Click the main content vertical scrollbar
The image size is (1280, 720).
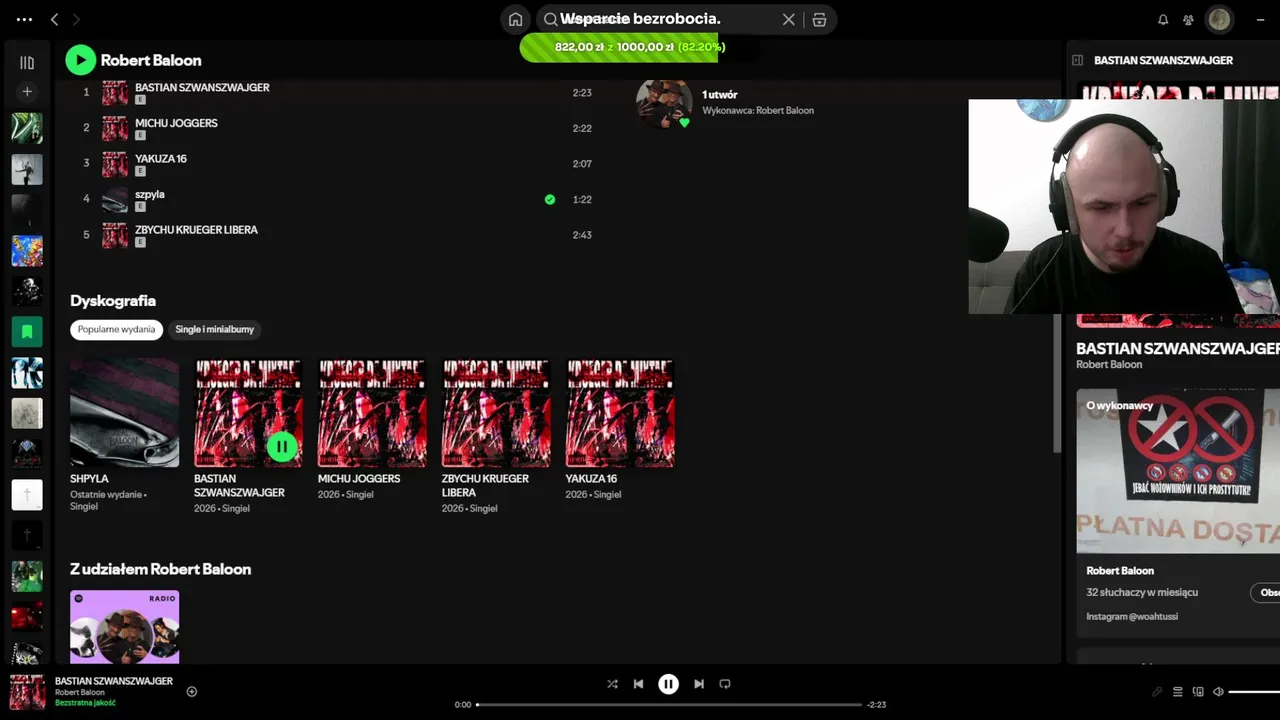click(1057, 383)
